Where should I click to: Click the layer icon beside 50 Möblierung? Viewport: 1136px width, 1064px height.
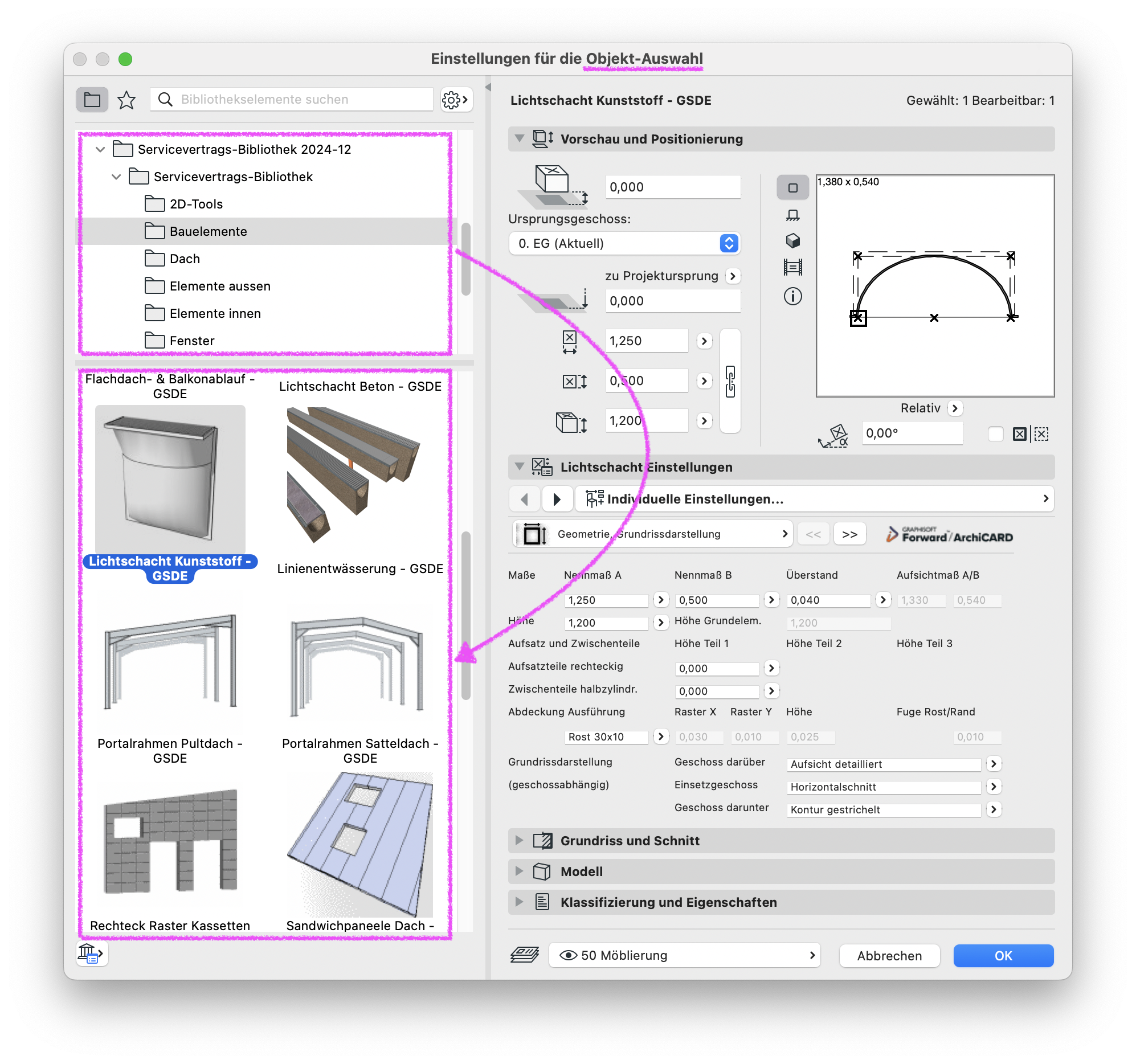525,955
